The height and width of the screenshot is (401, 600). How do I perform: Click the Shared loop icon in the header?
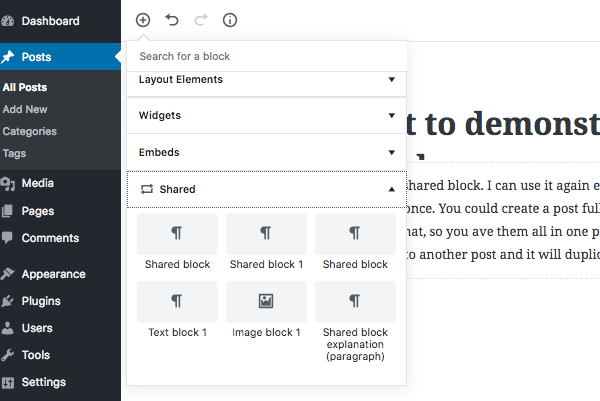point(147,189)
